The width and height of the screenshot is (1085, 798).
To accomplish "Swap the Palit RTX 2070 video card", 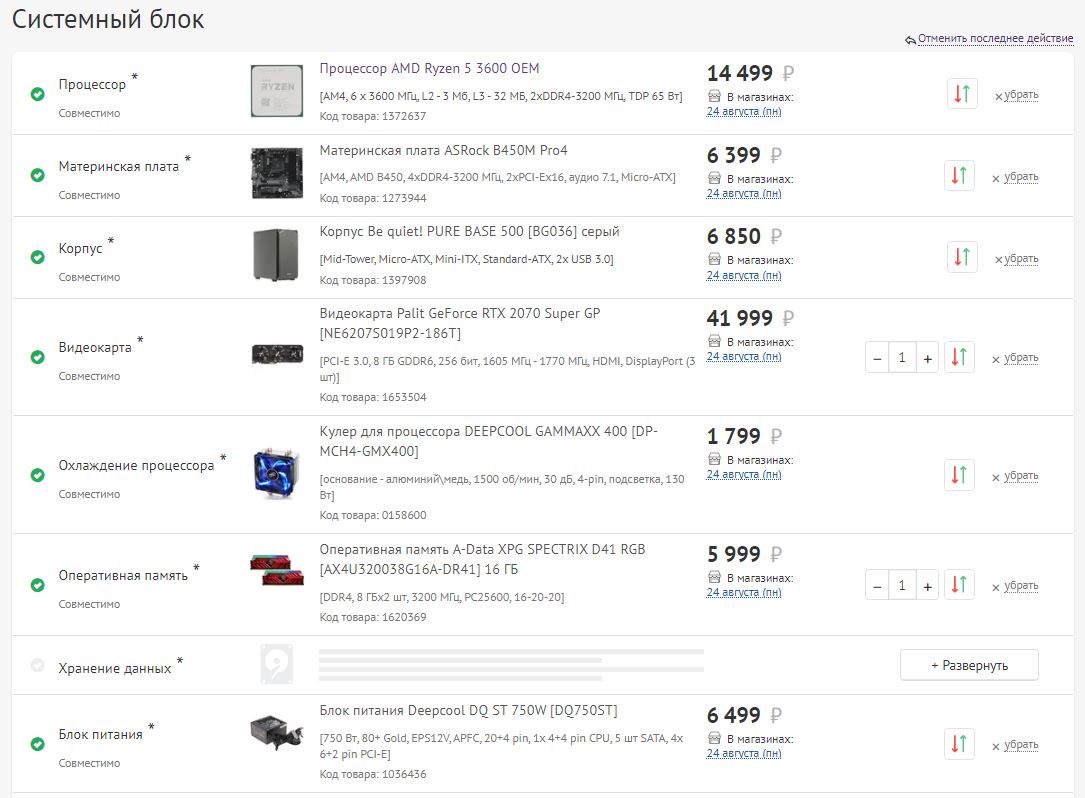I will click(959, 357).
